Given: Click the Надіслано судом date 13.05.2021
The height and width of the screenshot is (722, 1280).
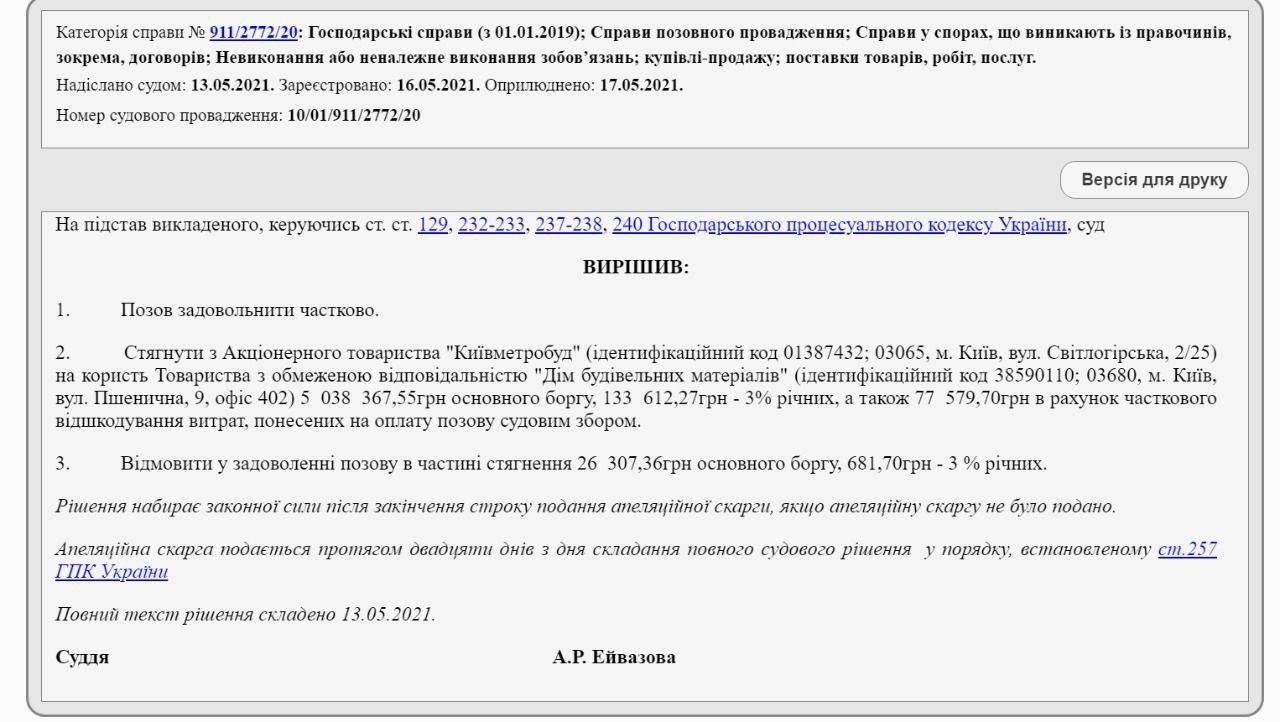Looking at the screenshot, I should [x=232, y=86].
